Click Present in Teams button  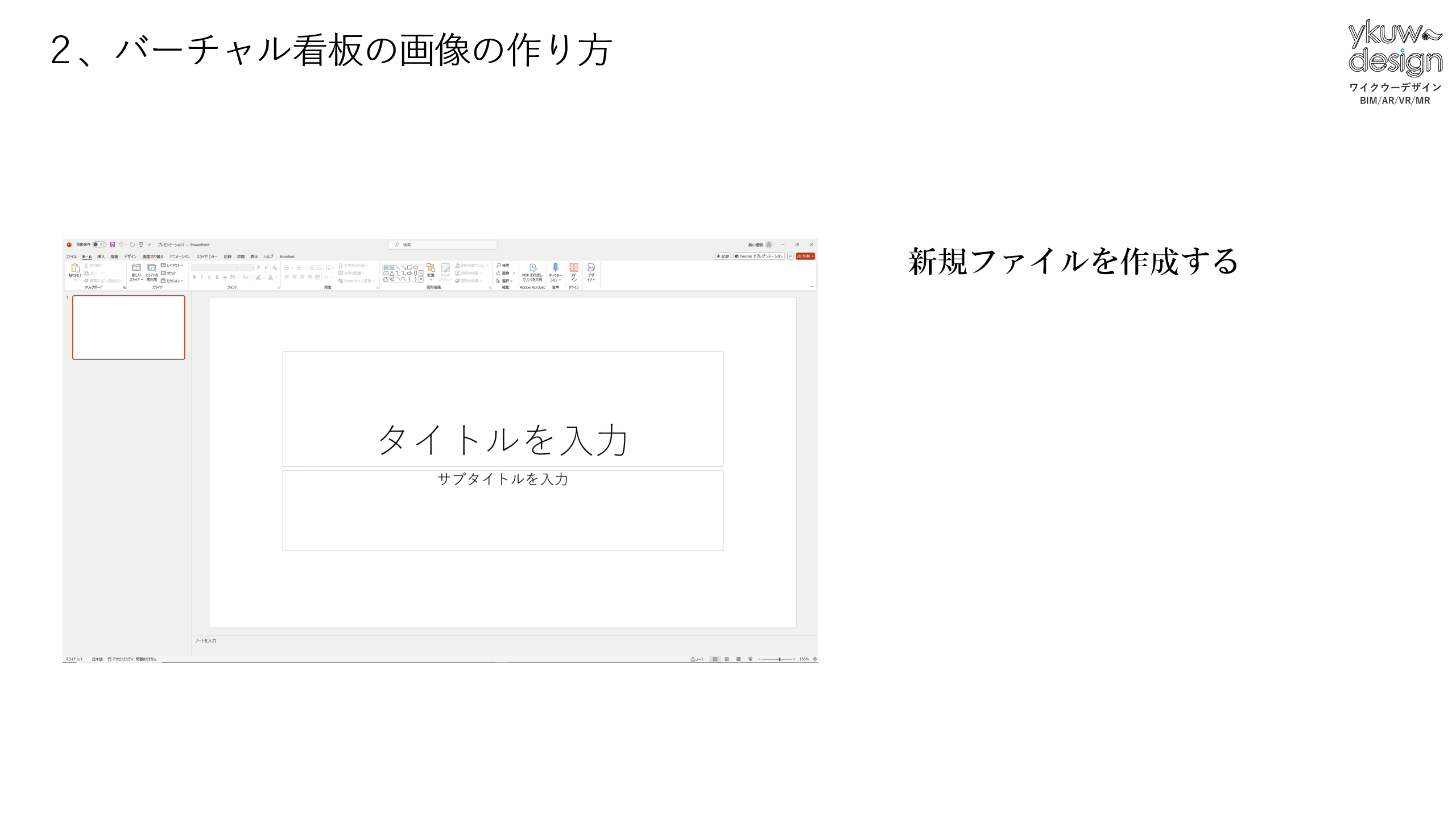coord(759,257)
